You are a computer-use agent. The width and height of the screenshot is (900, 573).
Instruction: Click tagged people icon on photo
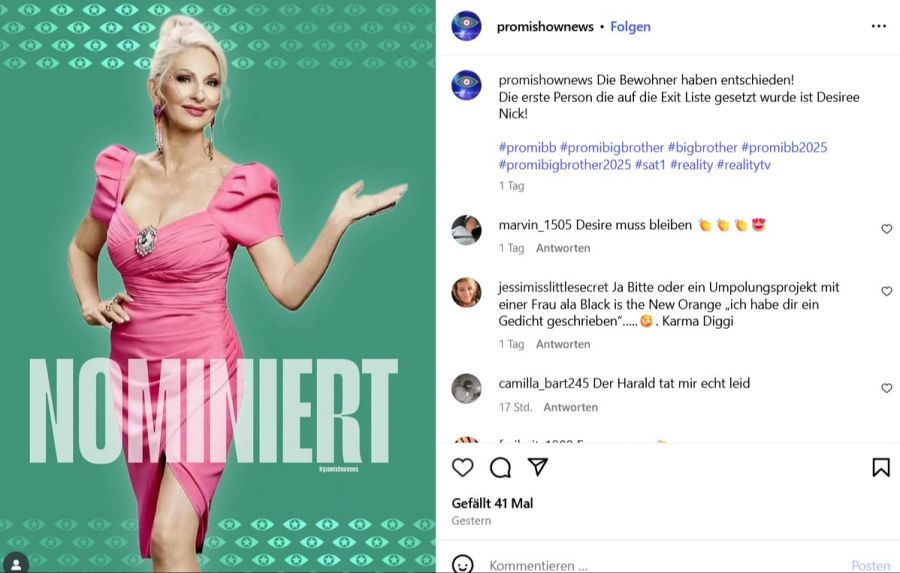15,564
